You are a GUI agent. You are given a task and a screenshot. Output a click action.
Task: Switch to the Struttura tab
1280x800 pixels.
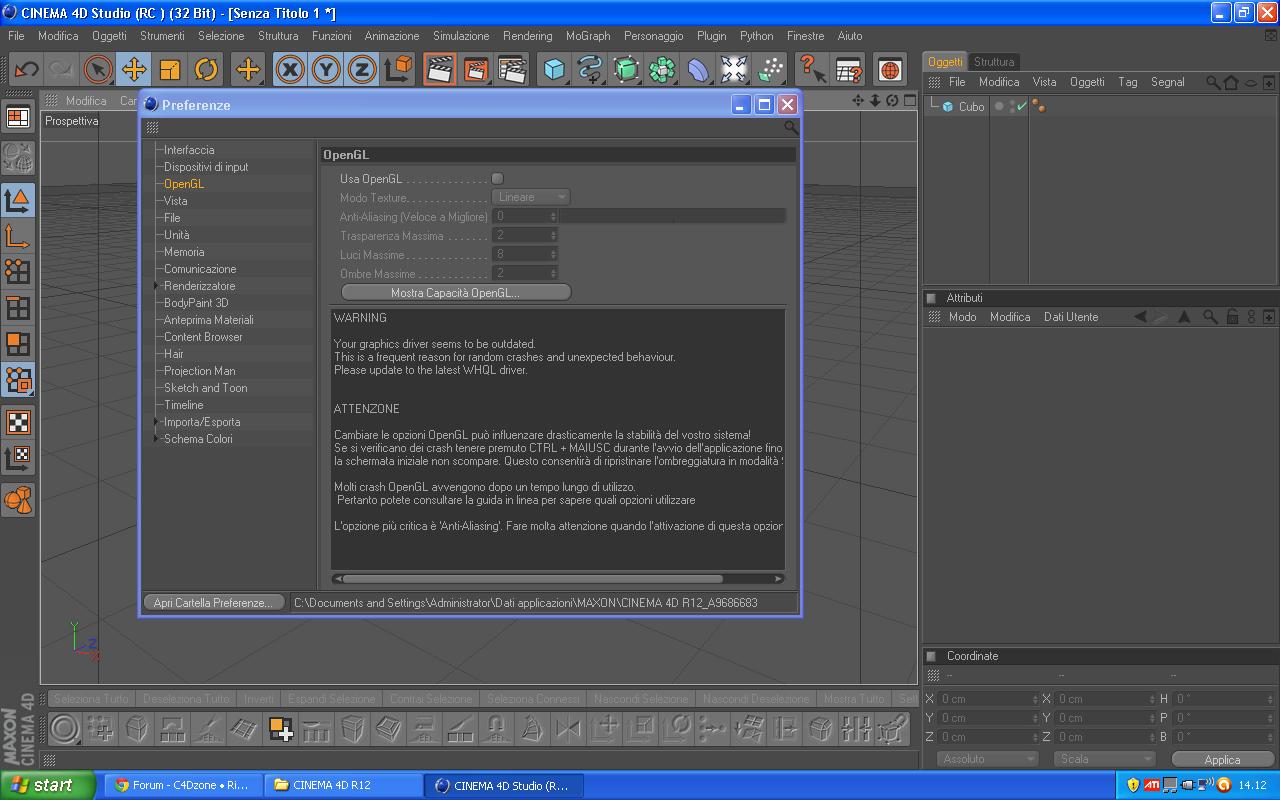point(994,62)
